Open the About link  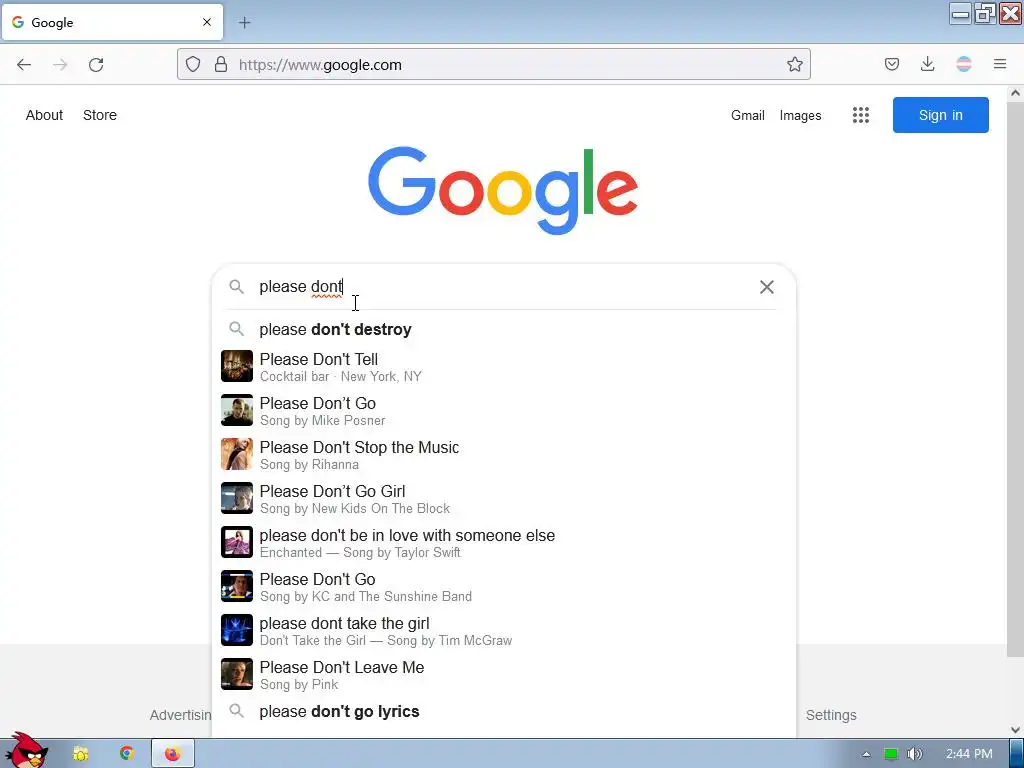(x=44, y=115)
